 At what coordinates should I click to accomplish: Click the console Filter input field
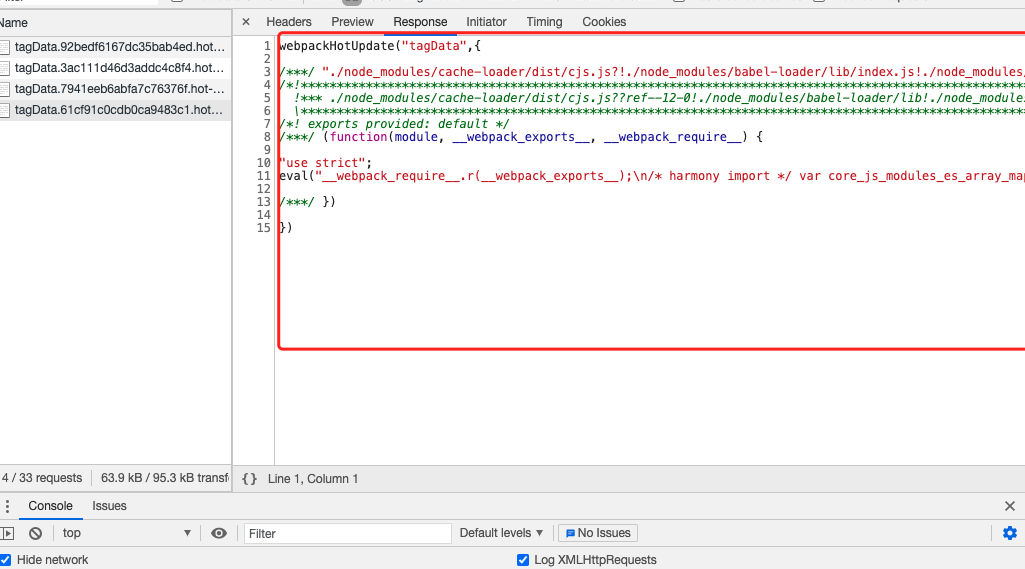pos(347,534)
